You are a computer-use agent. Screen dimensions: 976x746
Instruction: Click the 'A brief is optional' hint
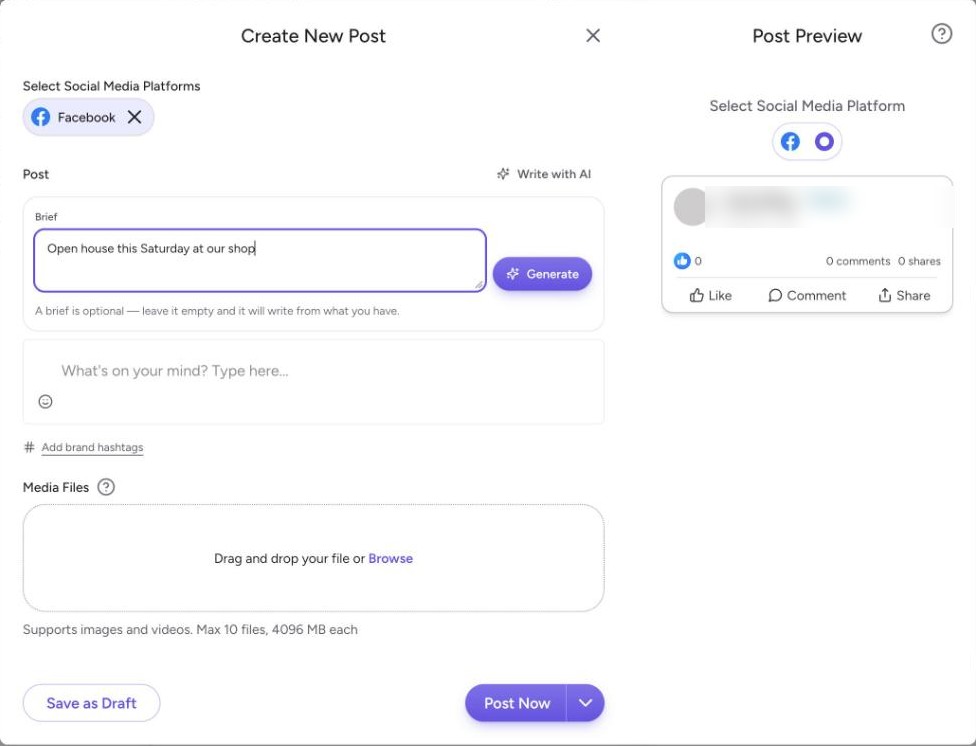[217, 311]
